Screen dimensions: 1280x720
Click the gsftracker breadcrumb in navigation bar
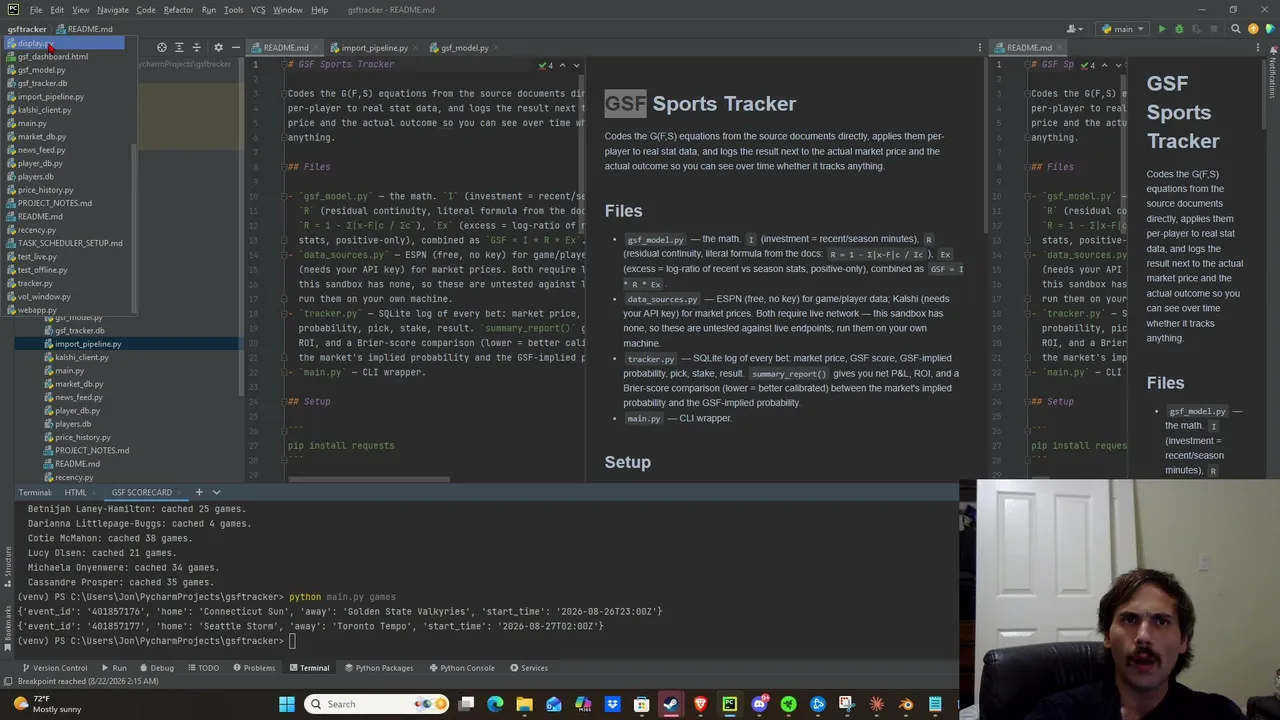pos(27,29)
